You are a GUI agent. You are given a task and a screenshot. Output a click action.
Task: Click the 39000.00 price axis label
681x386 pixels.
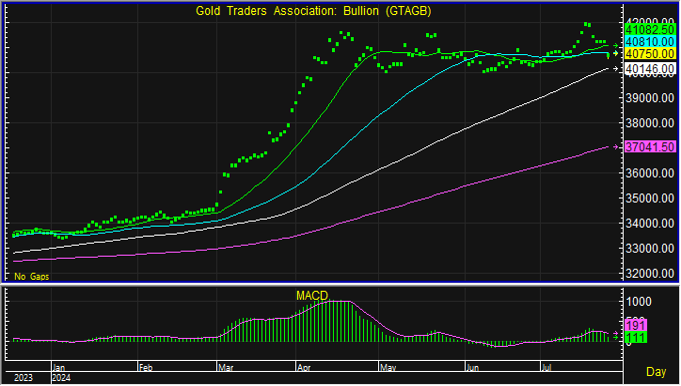tap(650, 98)
